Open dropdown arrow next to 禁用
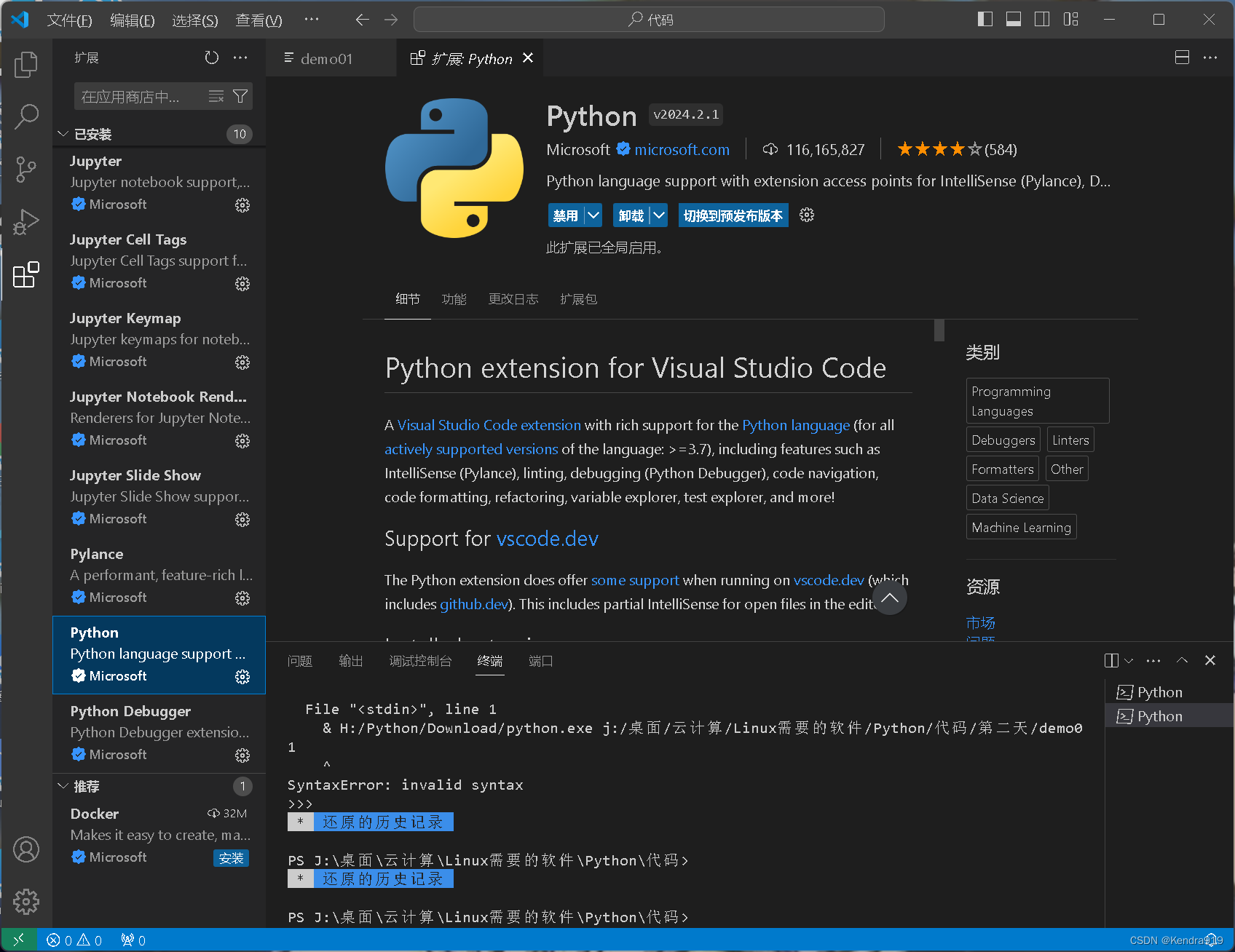1235x952 pixels. (593, 215)
